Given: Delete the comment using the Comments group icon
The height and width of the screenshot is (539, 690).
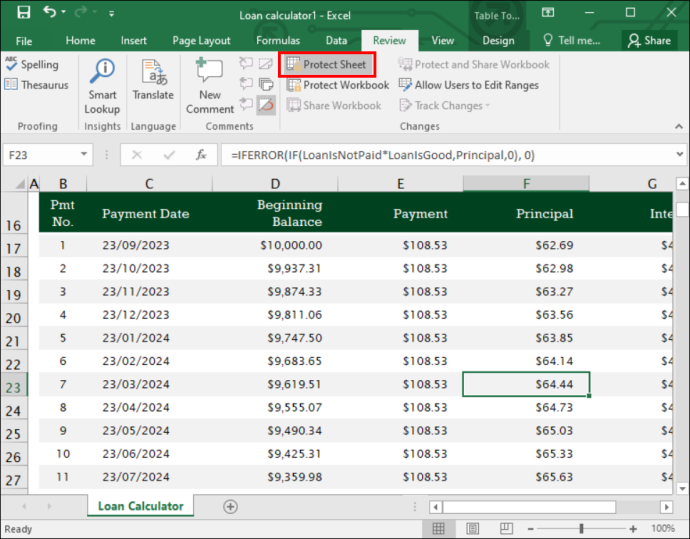Looking at the screenshot, I should pos(246,64).
